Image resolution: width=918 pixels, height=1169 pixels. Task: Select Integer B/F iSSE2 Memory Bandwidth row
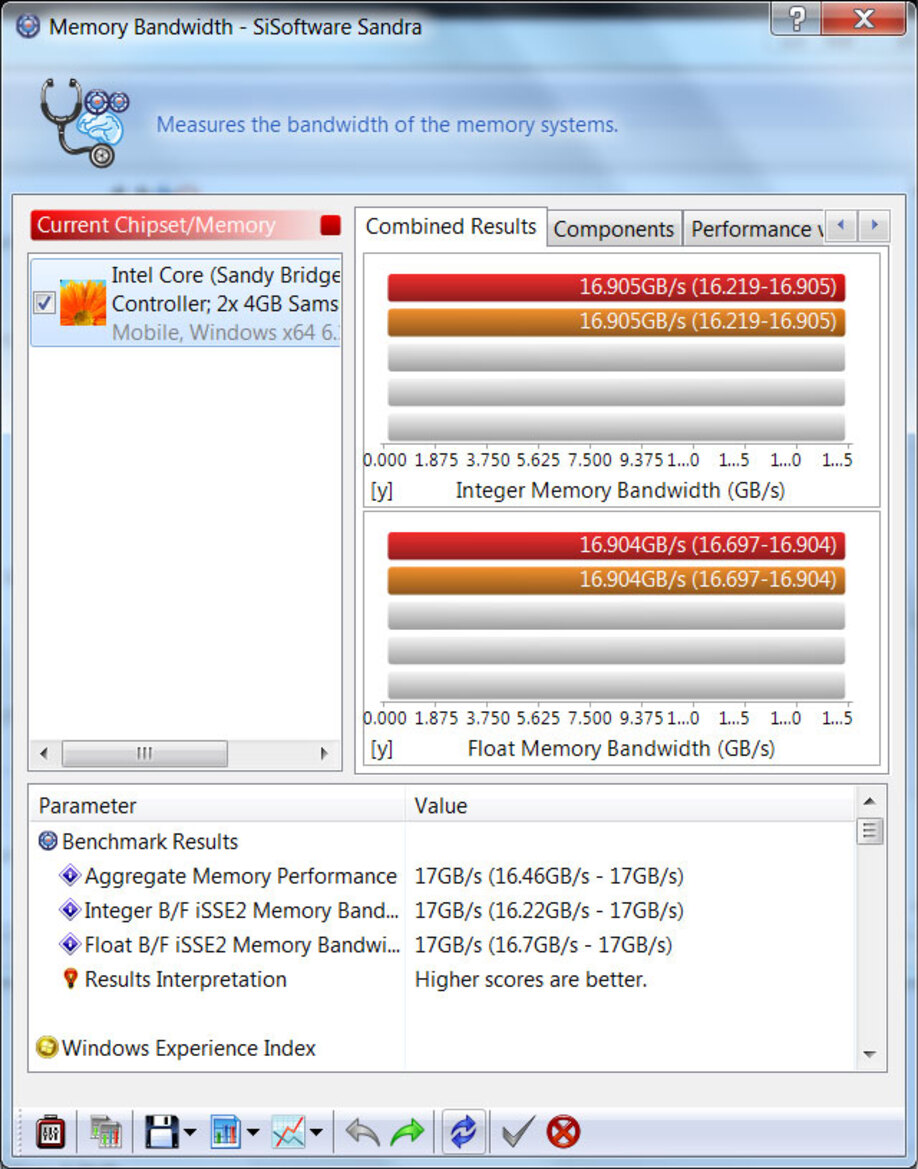[443, 910]
